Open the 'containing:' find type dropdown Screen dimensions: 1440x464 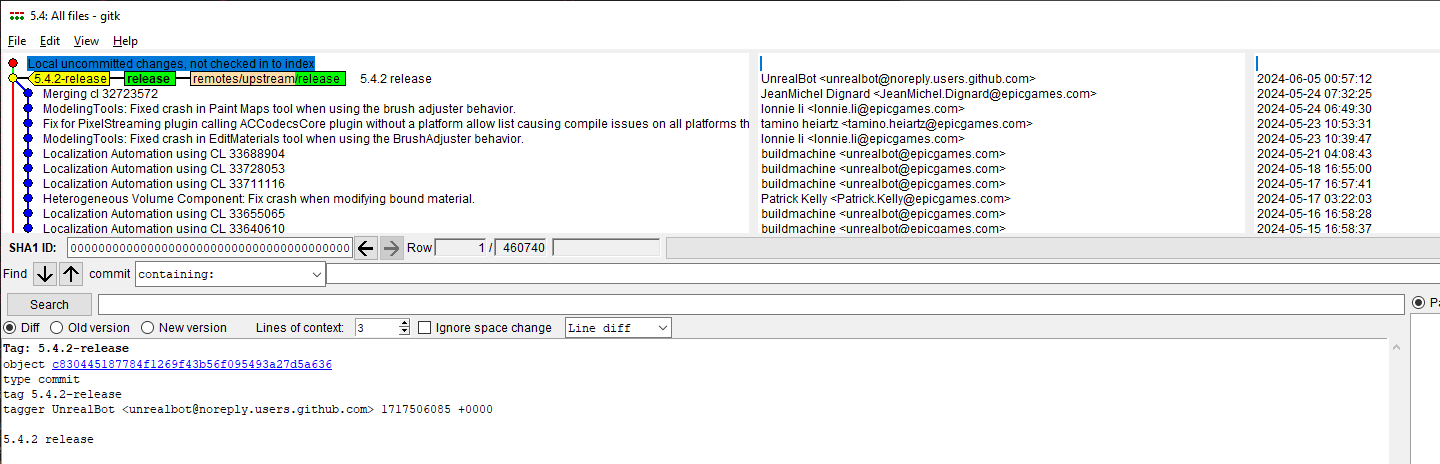230,274
